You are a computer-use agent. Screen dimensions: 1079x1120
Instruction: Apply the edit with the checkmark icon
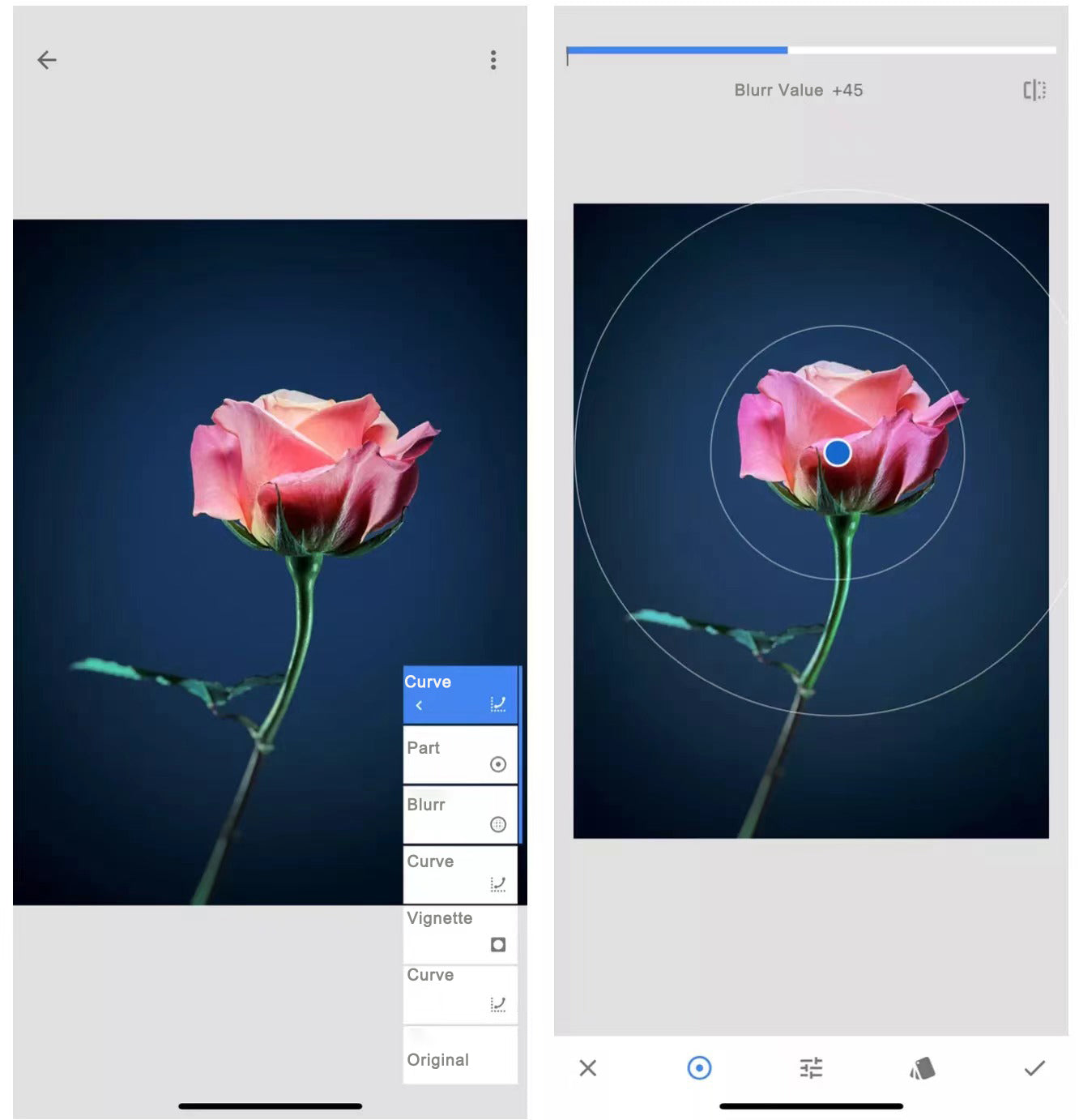point(1034,1068)
